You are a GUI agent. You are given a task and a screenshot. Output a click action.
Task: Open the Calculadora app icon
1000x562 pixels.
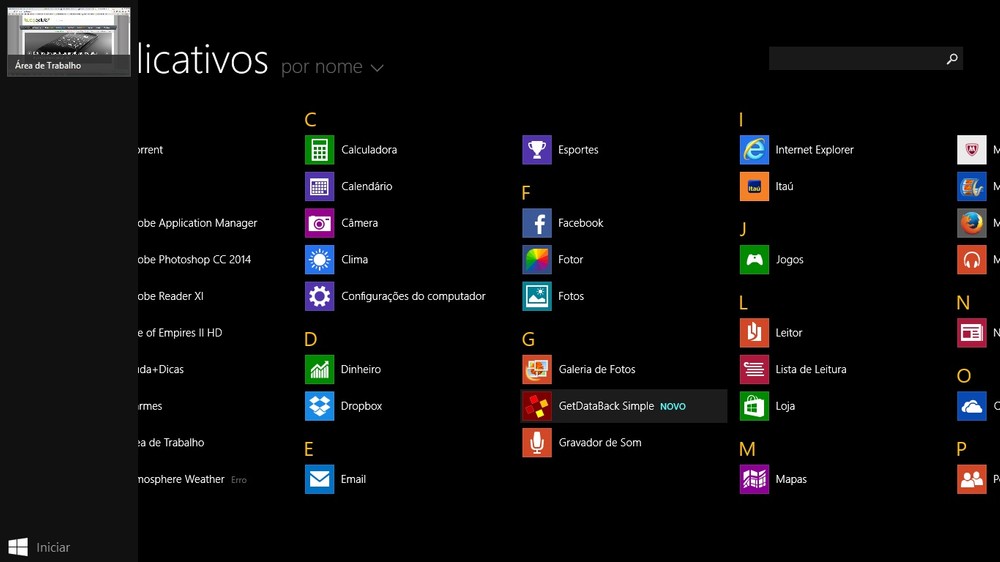[x=319, y=150]
